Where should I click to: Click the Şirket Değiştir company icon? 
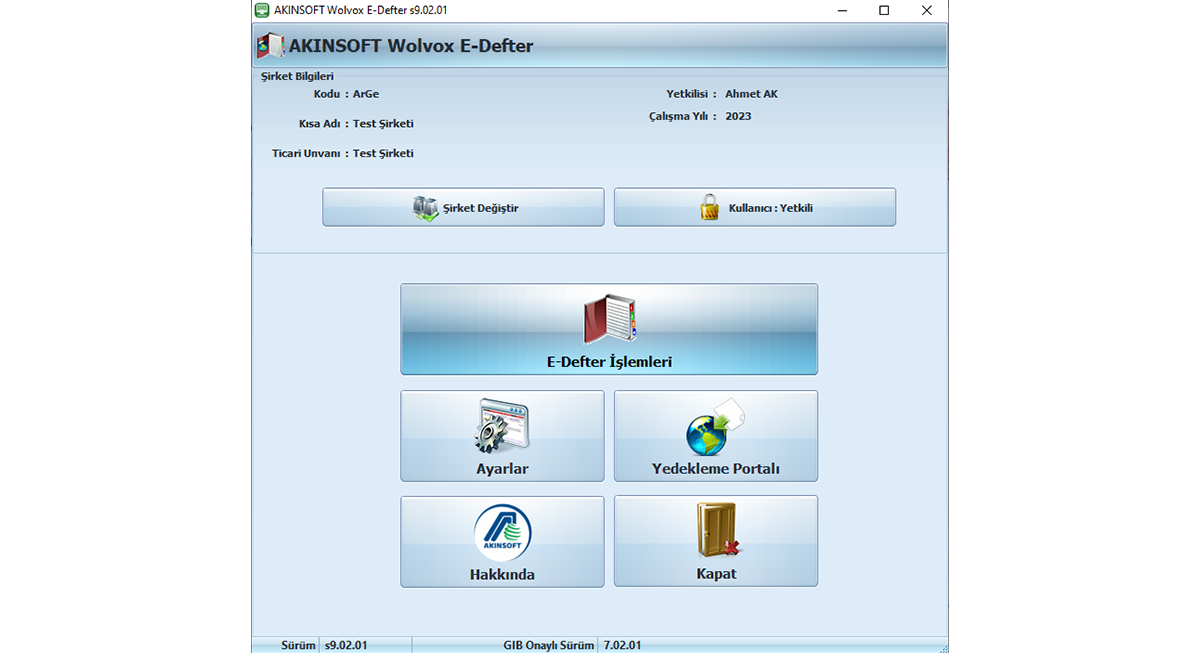pyautogui.click(x=426, y=208)
